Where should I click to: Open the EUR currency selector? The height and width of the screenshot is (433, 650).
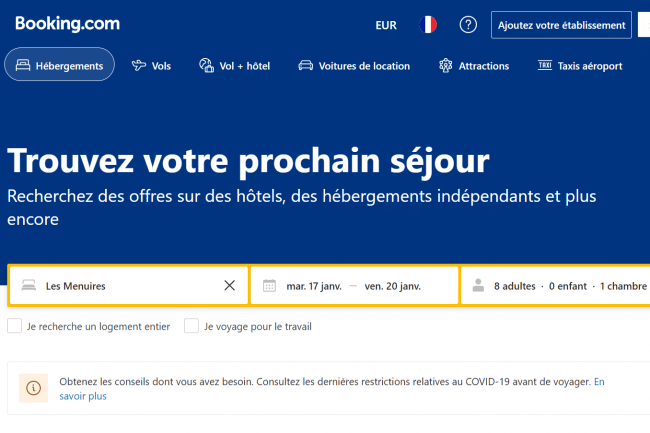pos(386,25)
